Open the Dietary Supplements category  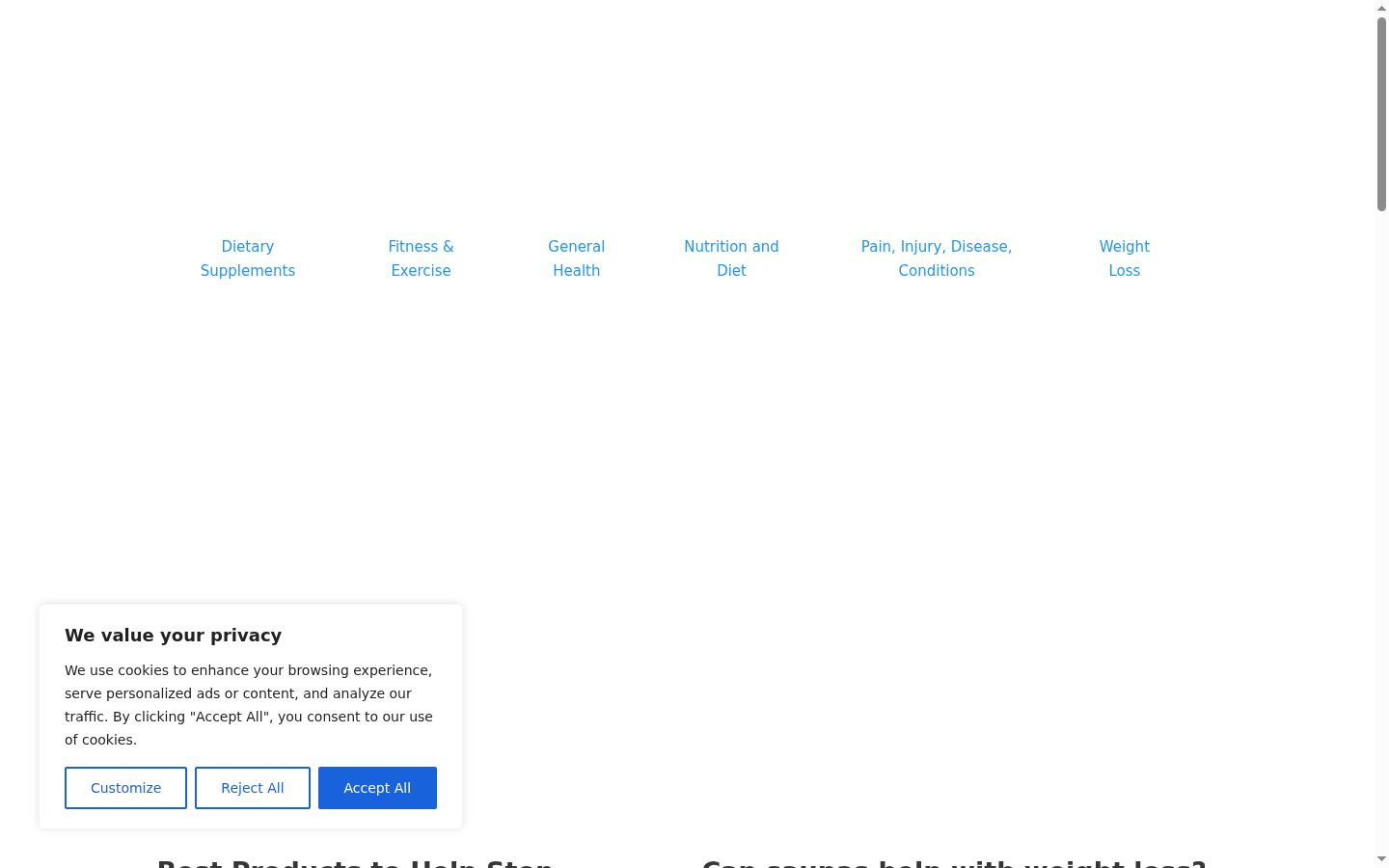tap(248, 258)
